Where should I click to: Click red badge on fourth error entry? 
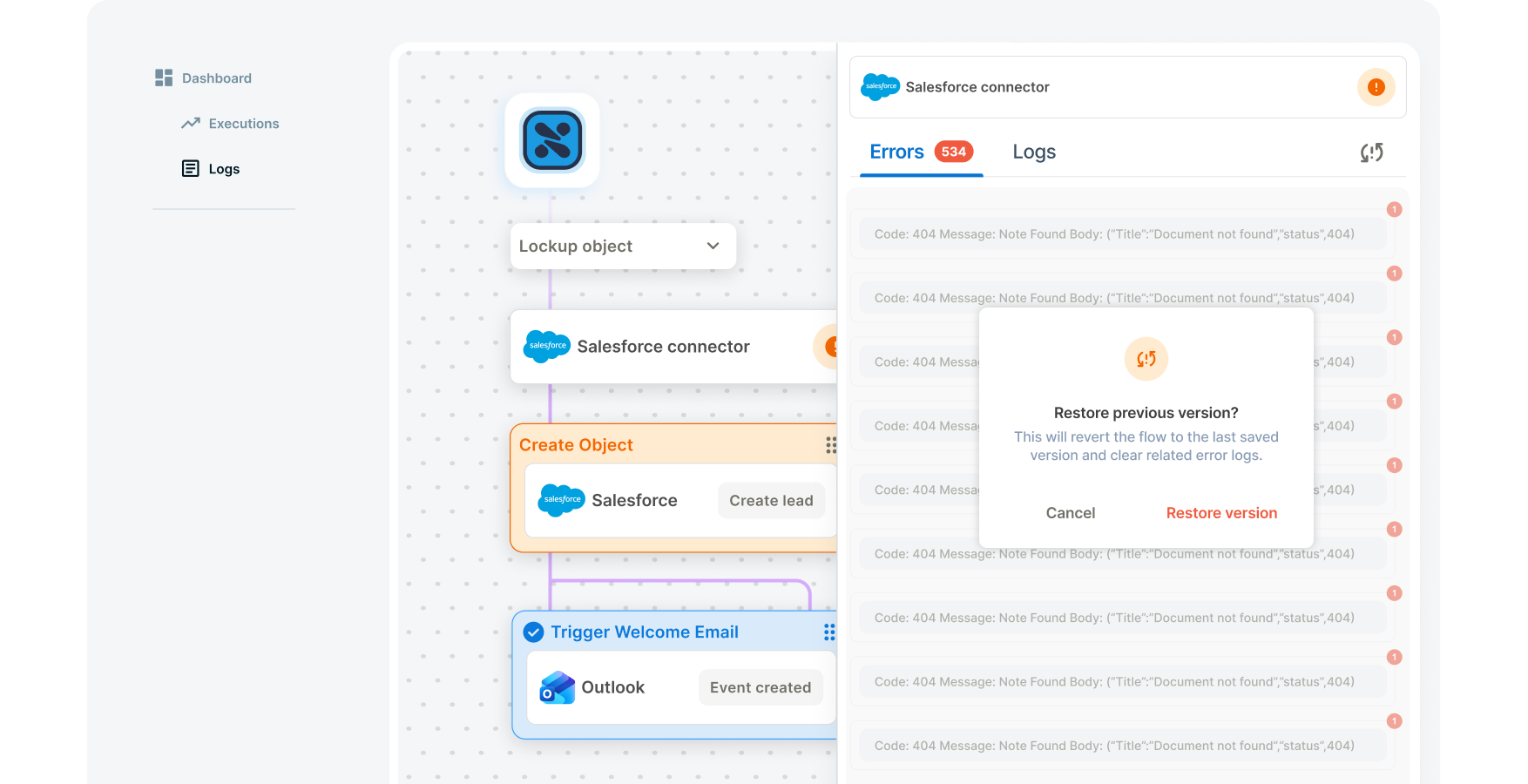tap(1394, 402)
